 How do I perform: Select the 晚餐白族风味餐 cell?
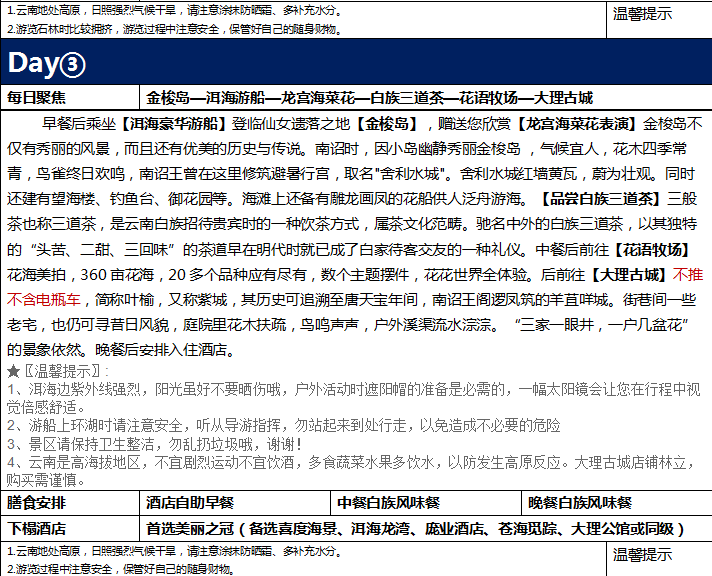pos(581,502)
